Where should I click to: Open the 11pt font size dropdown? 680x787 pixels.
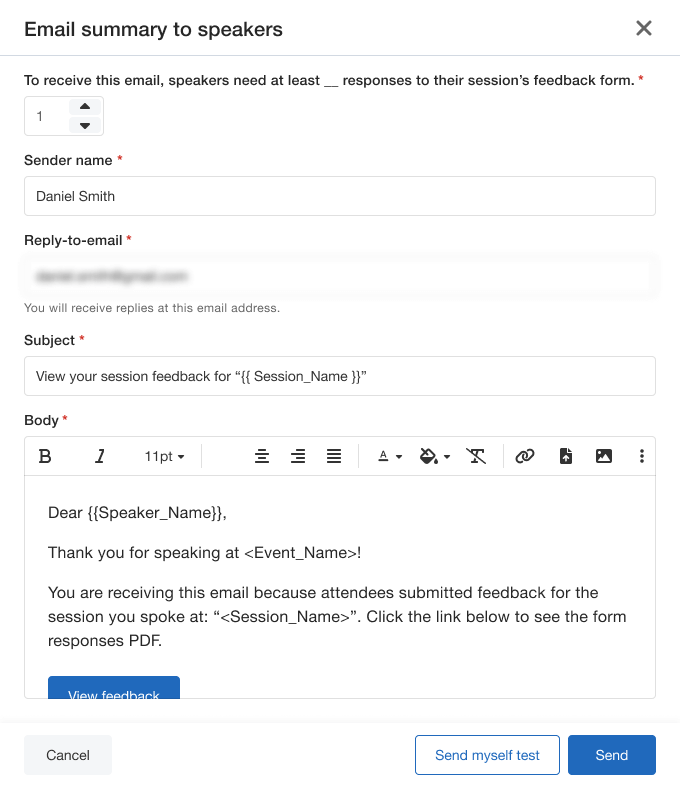point(165,456)
